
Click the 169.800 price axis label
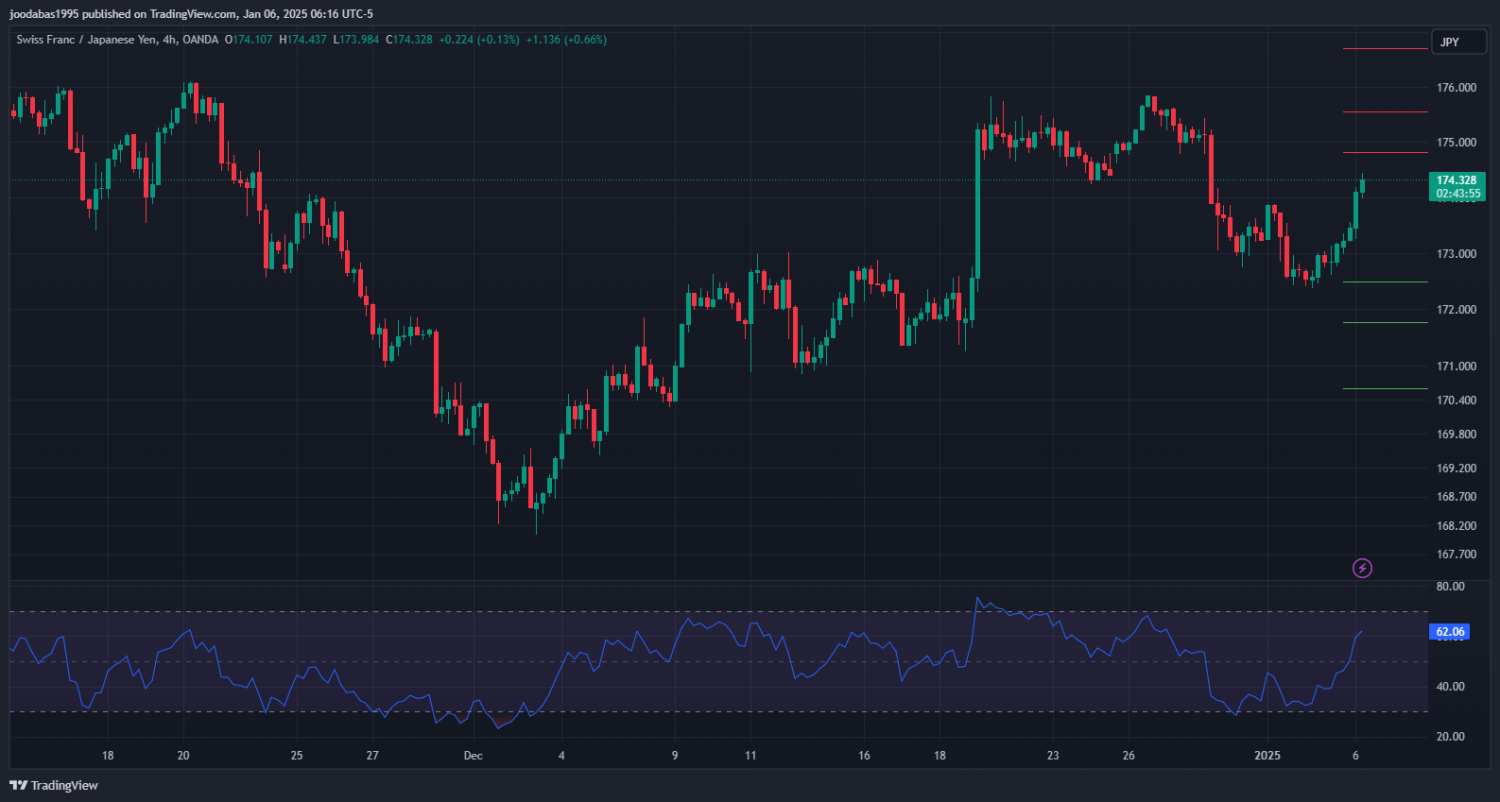coord(1456,435)
